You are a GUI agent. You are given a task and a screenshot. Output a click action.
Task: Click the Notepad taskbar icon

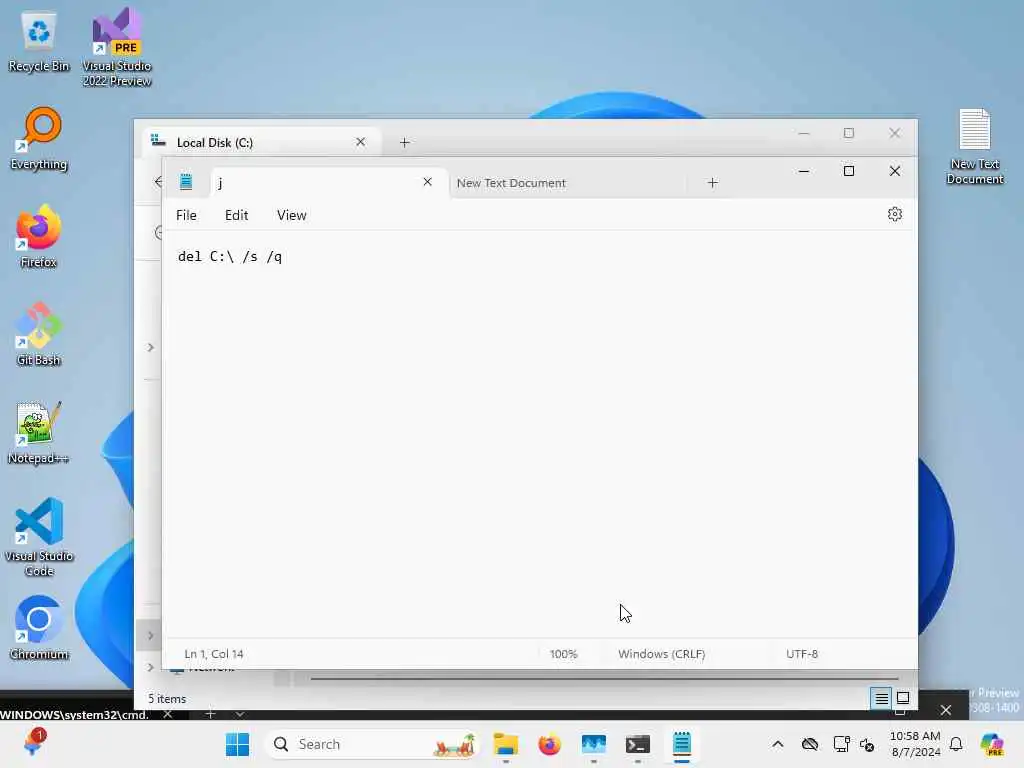682,744
